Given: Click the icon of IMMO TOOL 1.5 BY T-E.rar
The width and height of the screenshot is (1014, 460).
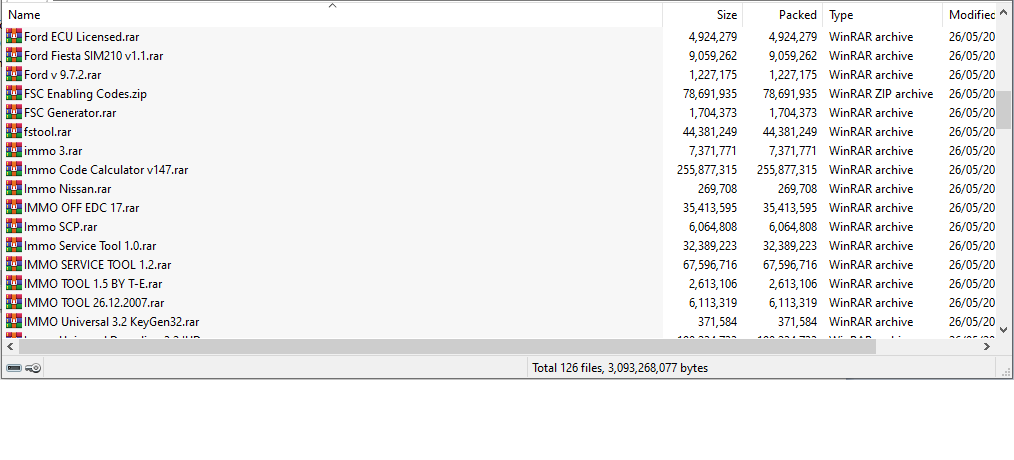Looking at the screenshot, I should (x=14, y=283).
